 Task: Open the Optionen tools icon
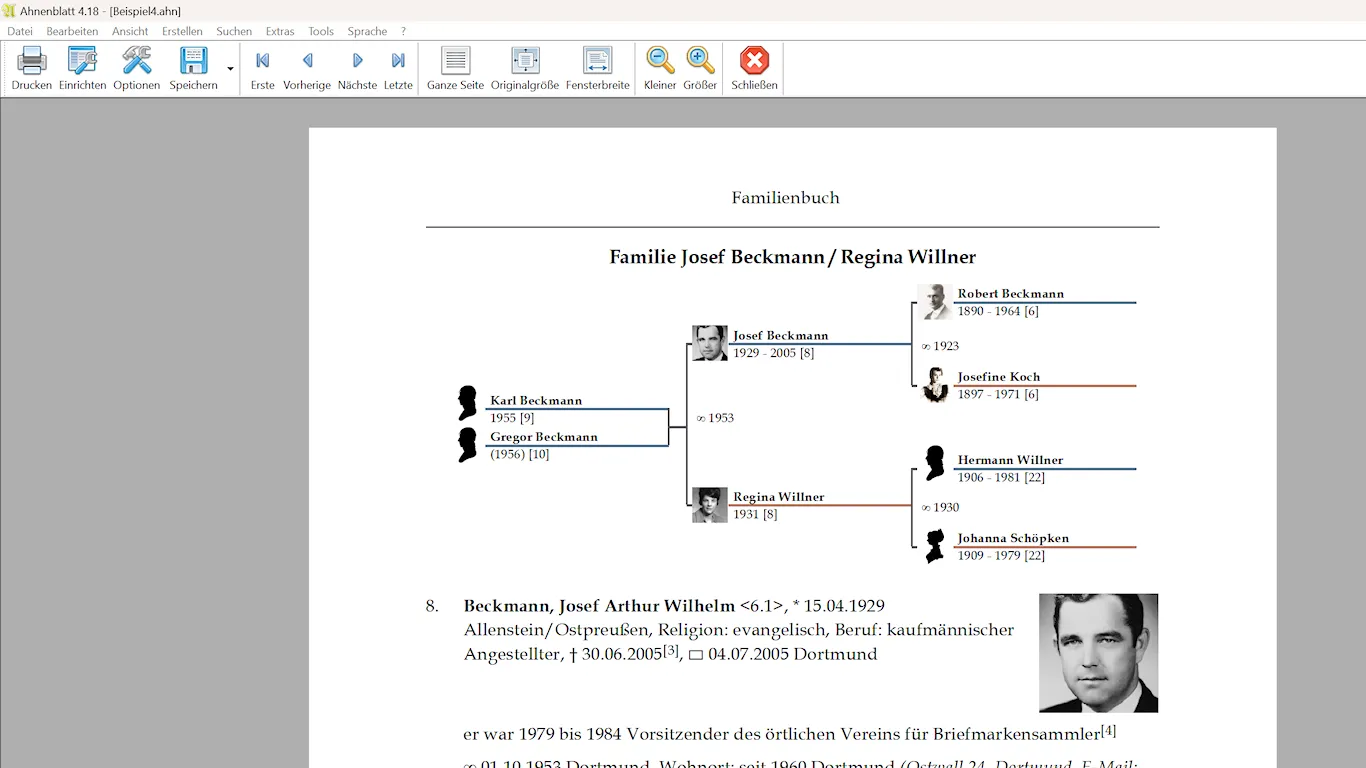[136, 61]
